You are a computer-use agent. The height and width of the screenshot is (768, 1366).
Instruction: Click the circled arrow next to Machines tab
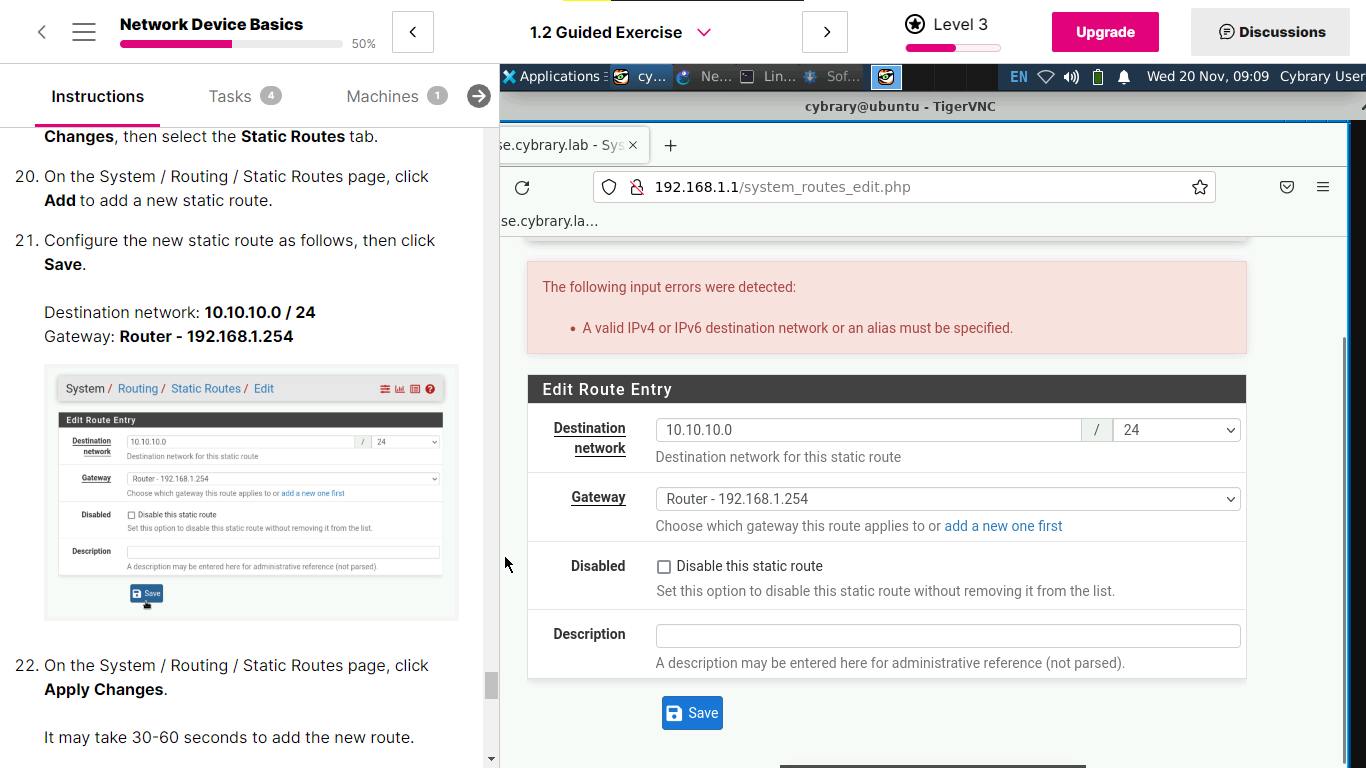tap(479, 96)
